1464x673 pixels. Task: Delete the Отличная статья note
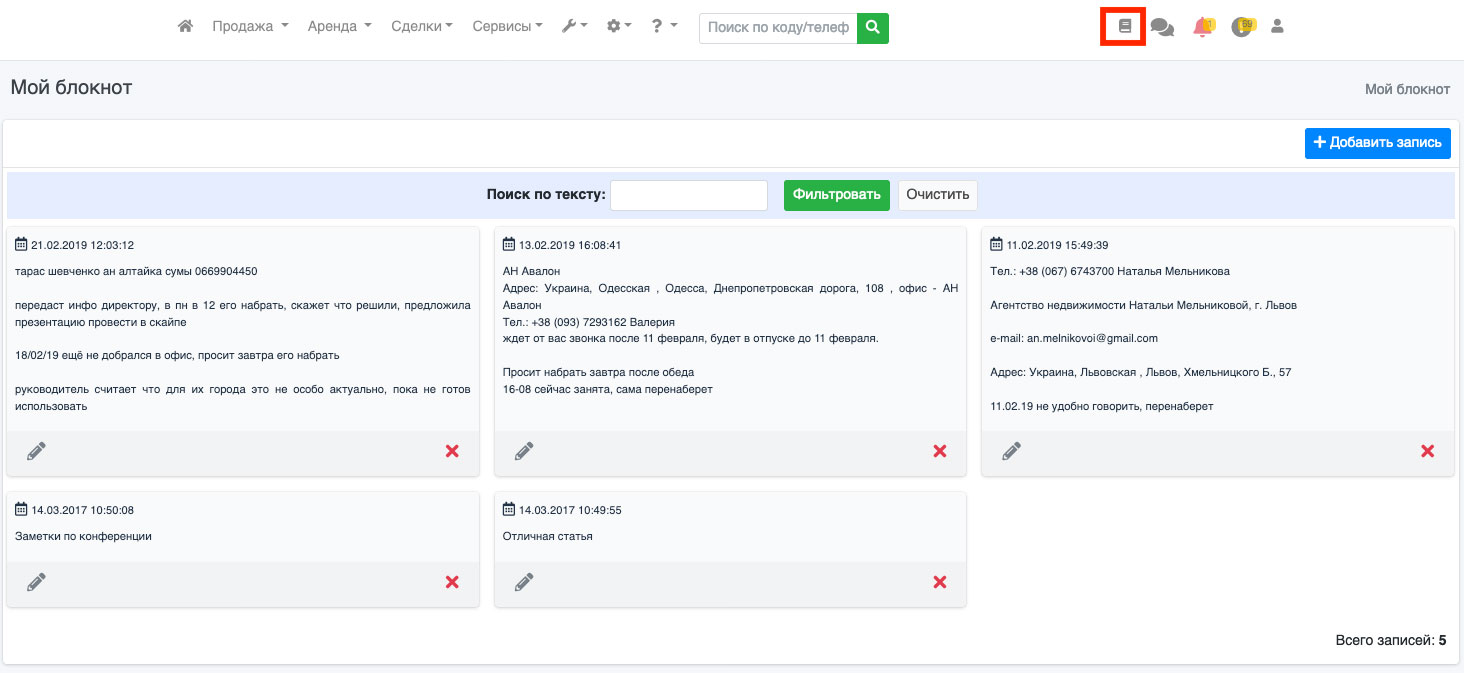point(939,582)
